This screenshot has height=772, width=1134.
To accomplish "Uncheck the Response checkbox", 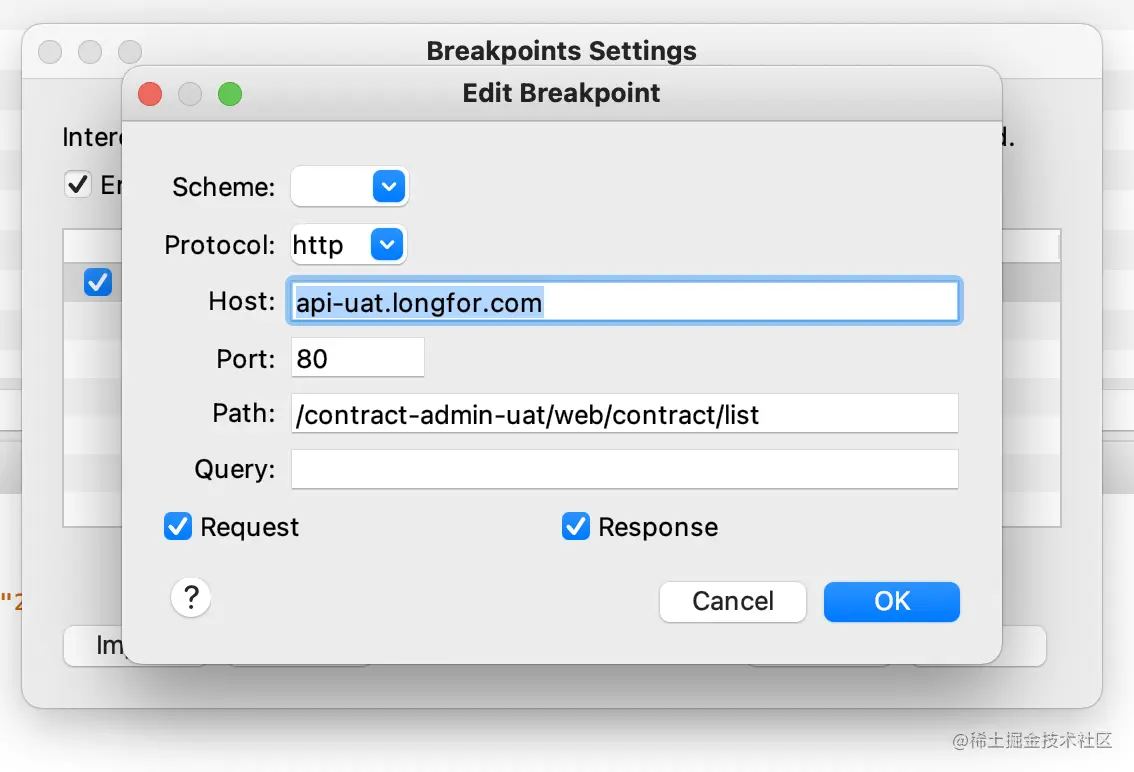I will [x=576, y=527].
